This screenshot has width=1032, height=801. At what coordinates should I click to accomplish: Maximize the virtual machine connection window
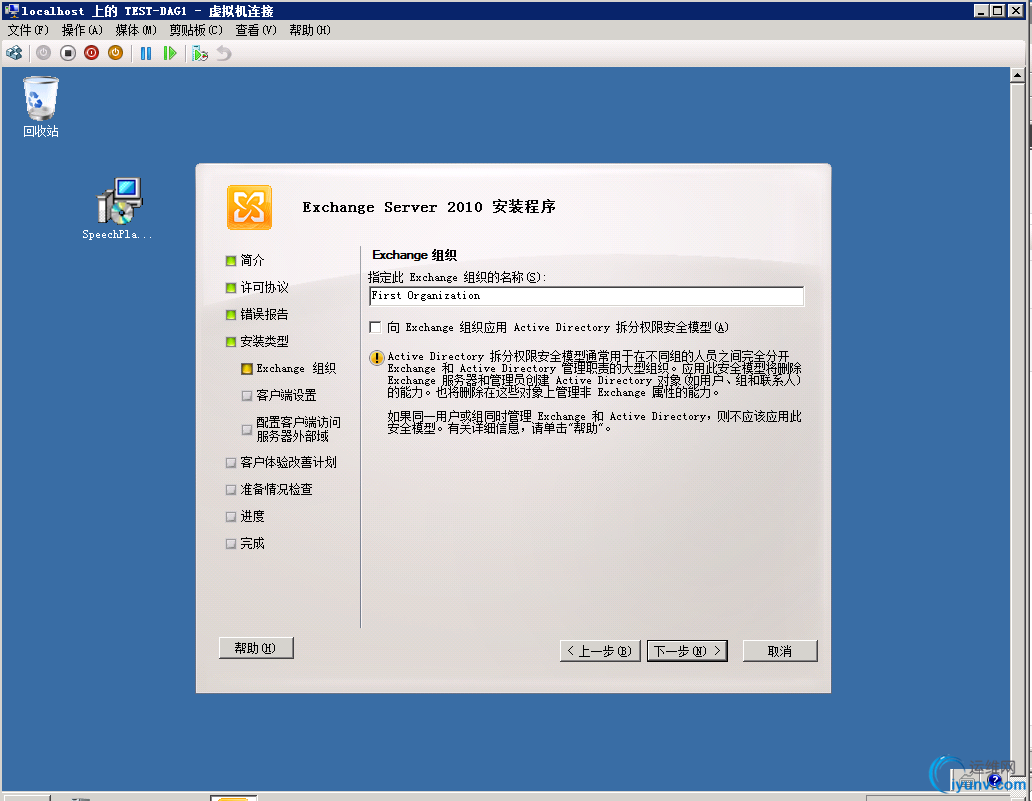pyautogui.click(x=997, y=11)
